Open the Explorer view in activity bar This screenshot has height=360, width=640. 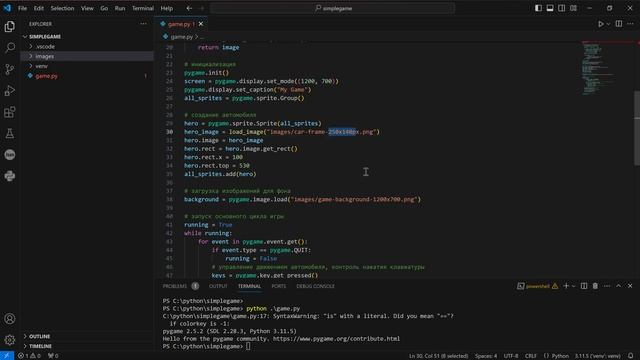point(10,27)
